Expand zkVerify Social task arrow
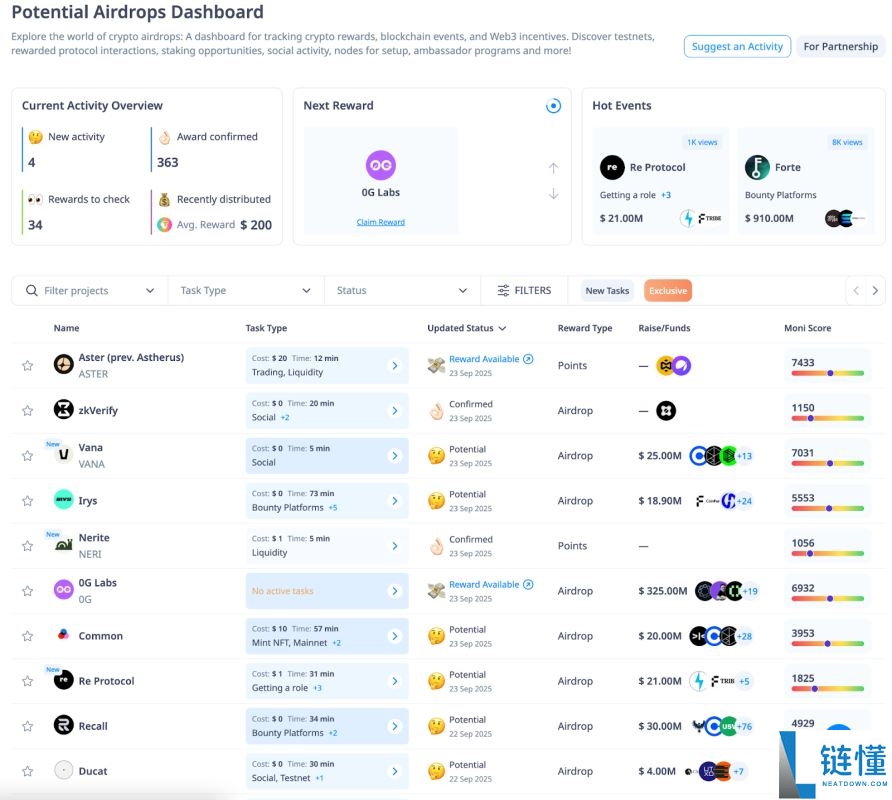Viewport: 892px width, 800px height. tap(395, 410)
